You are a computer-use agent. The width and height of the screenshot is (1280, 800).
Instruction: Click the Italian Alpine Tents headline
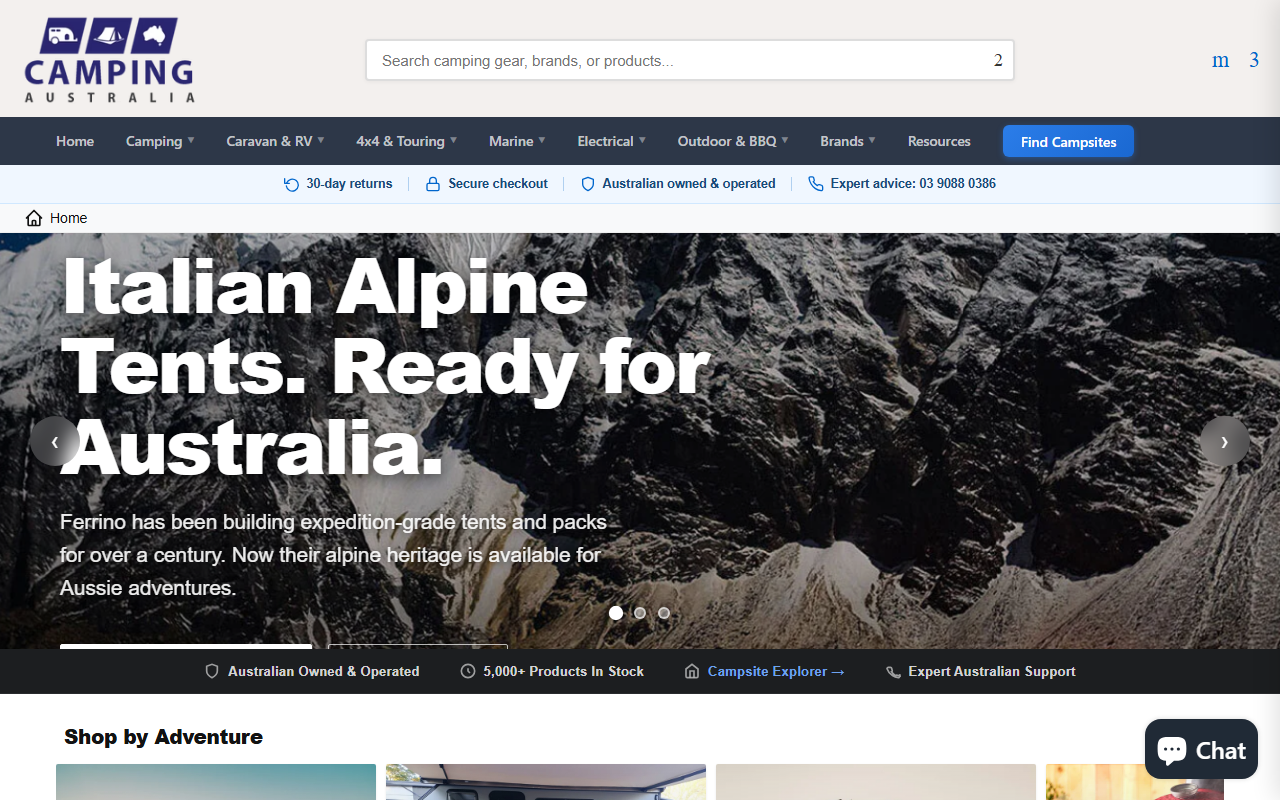385,365
